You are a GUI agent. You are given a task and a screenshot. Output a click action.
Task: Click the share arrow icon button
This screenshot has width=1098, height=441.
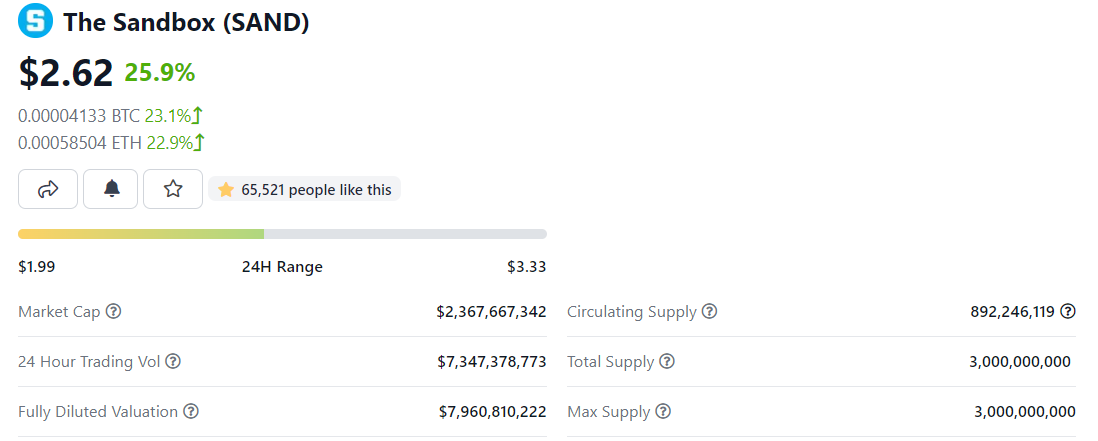pyautogui.click(x=48, y=189)
